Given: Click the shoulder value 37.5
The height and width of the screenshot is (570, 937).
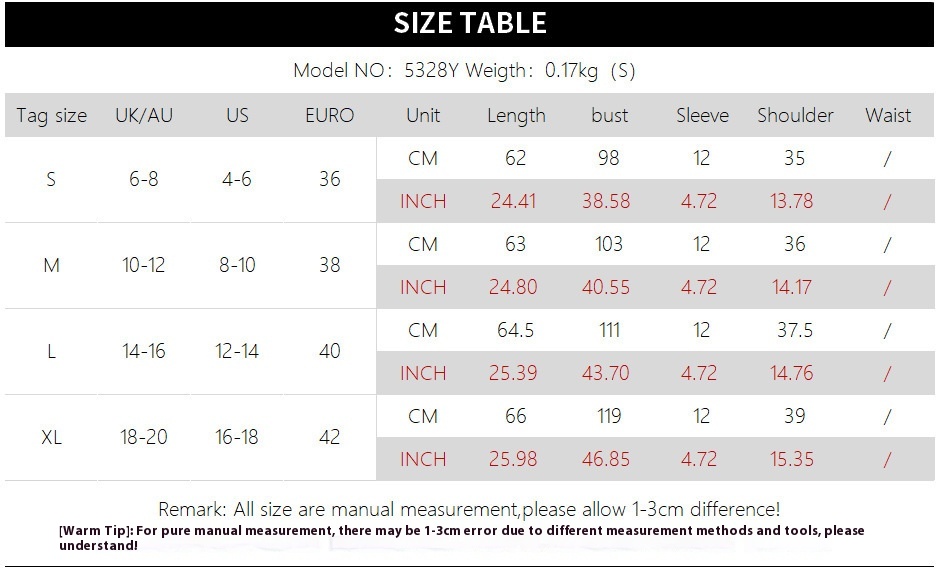Looking at the screenshot, I should point(795,330).
